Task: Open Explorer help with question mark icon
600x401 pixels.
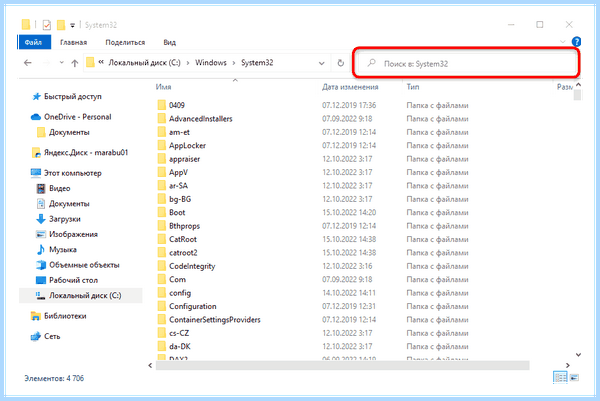Action: 576,41
